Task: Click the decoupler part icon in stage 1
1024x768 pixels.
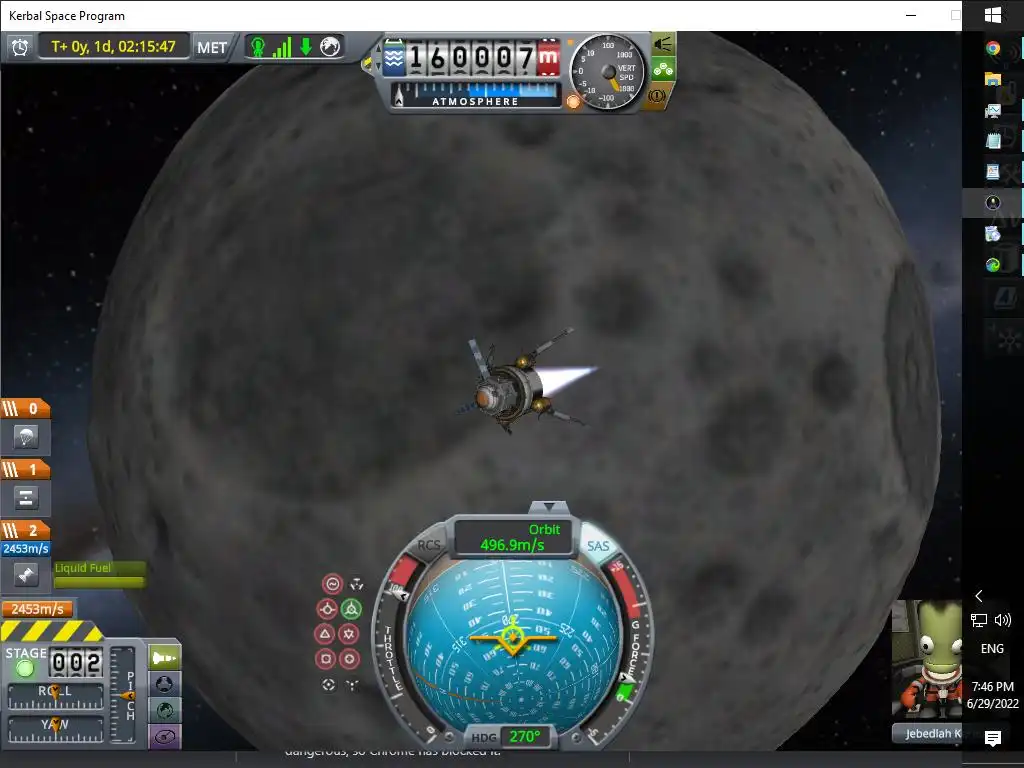Action: click(x=25, y=498)
